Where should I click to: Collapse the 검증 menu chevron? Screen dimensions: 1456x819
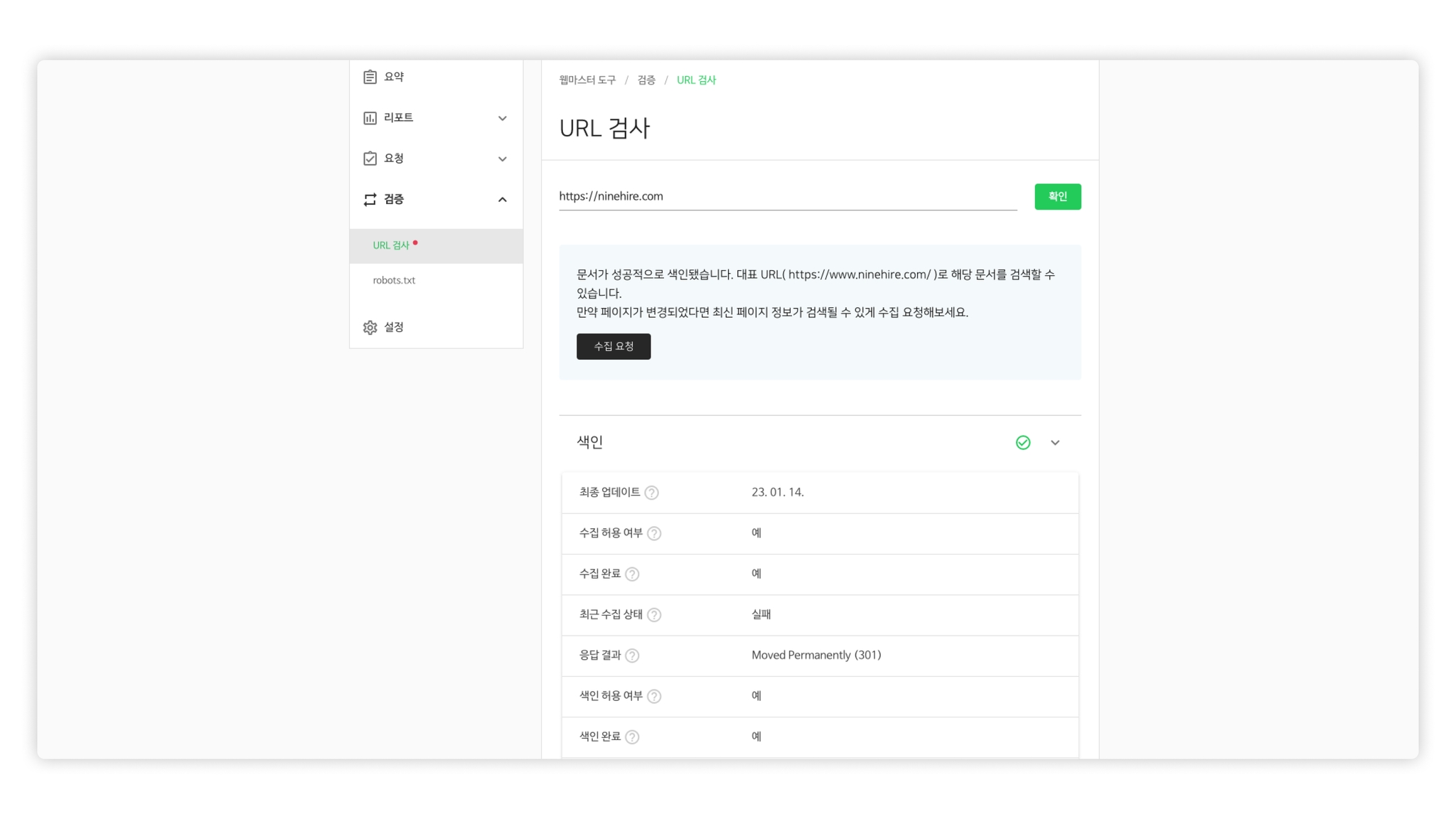coord(502,200)
